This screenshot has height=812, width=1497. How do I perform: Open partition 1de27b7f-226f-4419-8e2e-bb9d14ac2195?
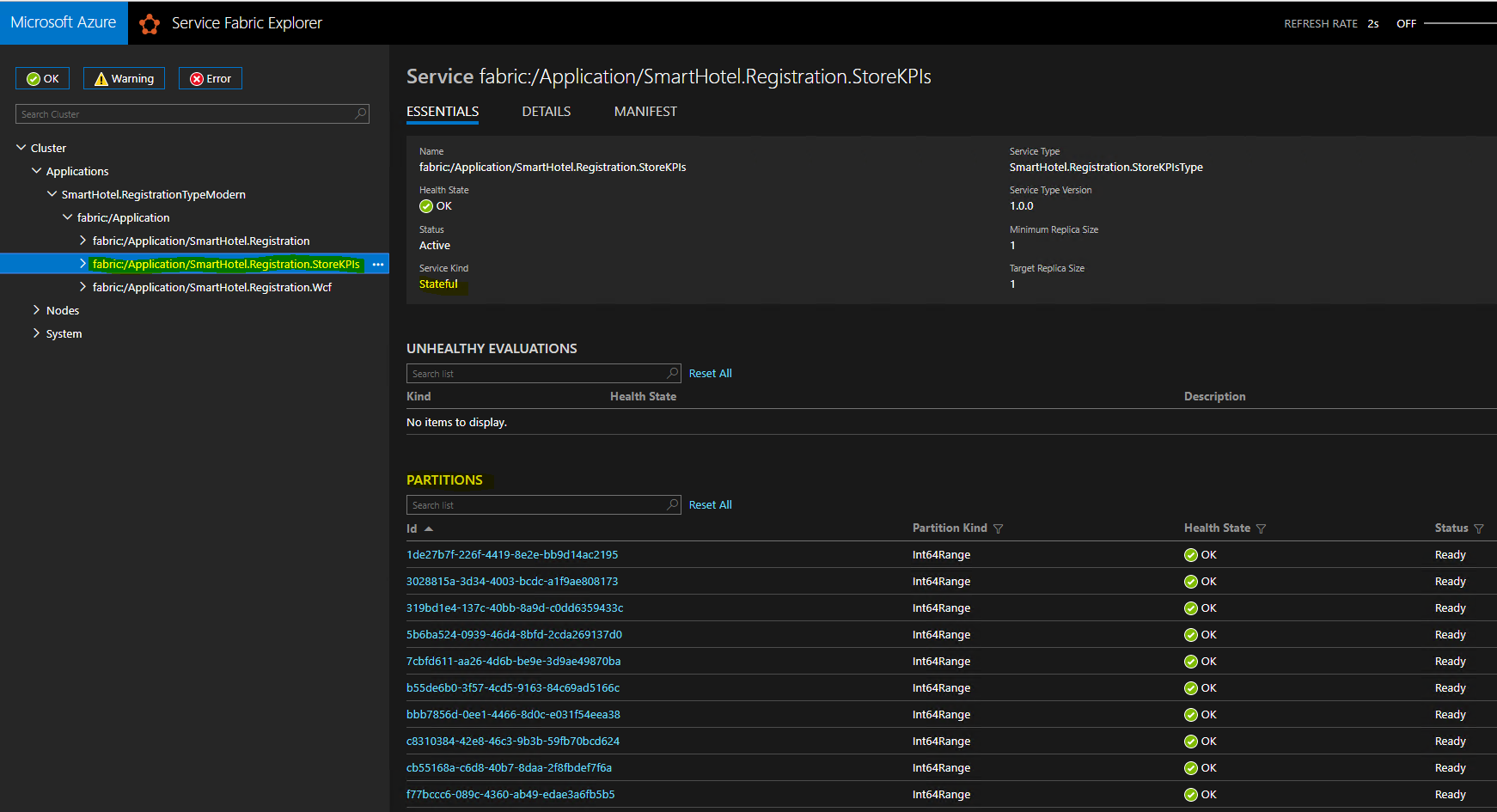[512, 555]
